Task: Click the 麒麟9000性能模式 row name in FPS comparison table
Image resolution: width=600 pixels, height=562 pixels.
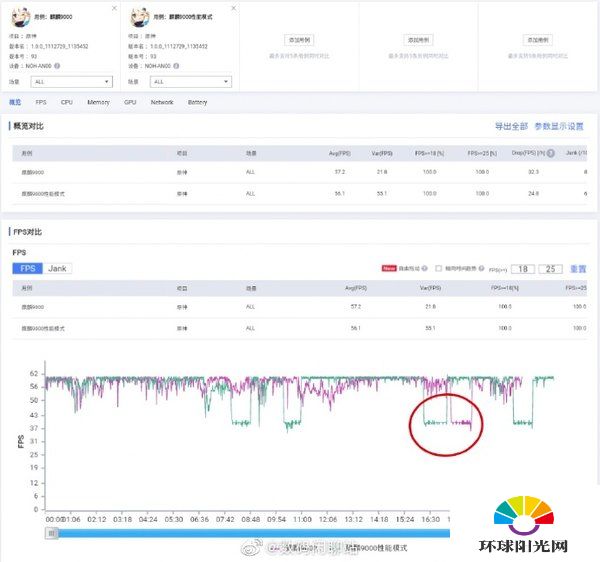Action: (x=43, y=329)
